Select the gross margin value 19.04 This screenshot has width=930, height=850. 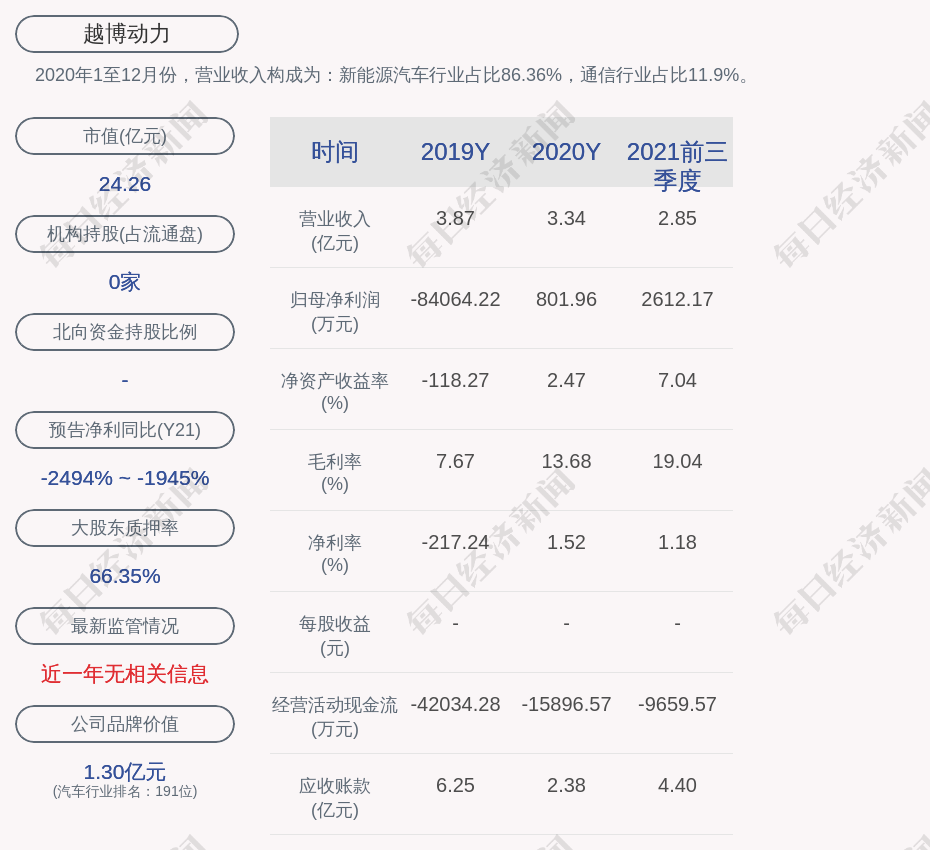click(x=677, y=461)
